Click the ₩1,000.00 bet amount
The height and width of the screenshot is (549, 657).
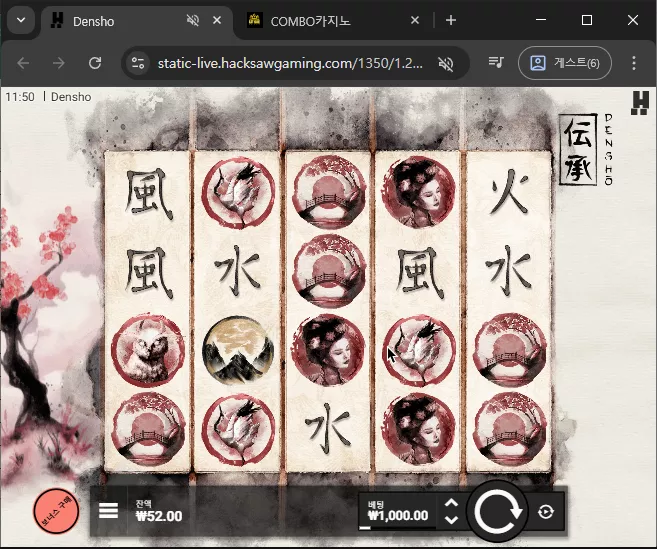(x=398, y=515)
